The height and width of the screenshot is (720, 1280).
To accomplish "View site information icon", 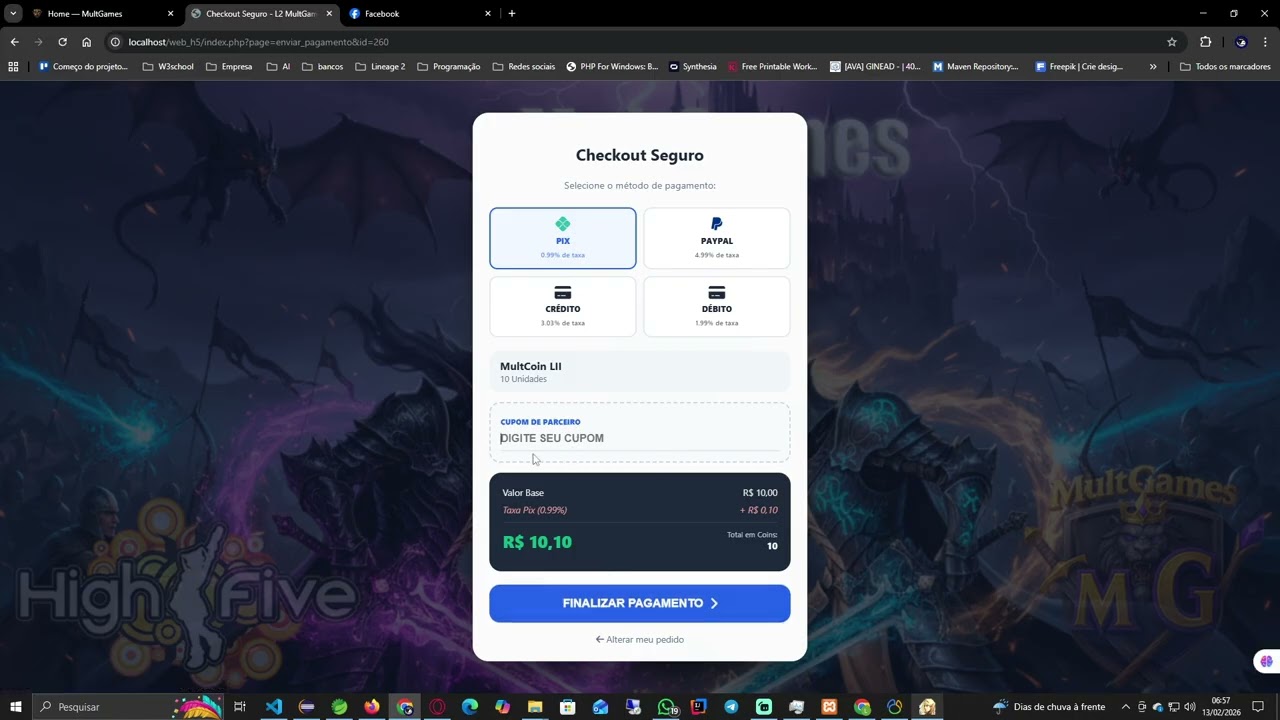I will click(115, 42).
